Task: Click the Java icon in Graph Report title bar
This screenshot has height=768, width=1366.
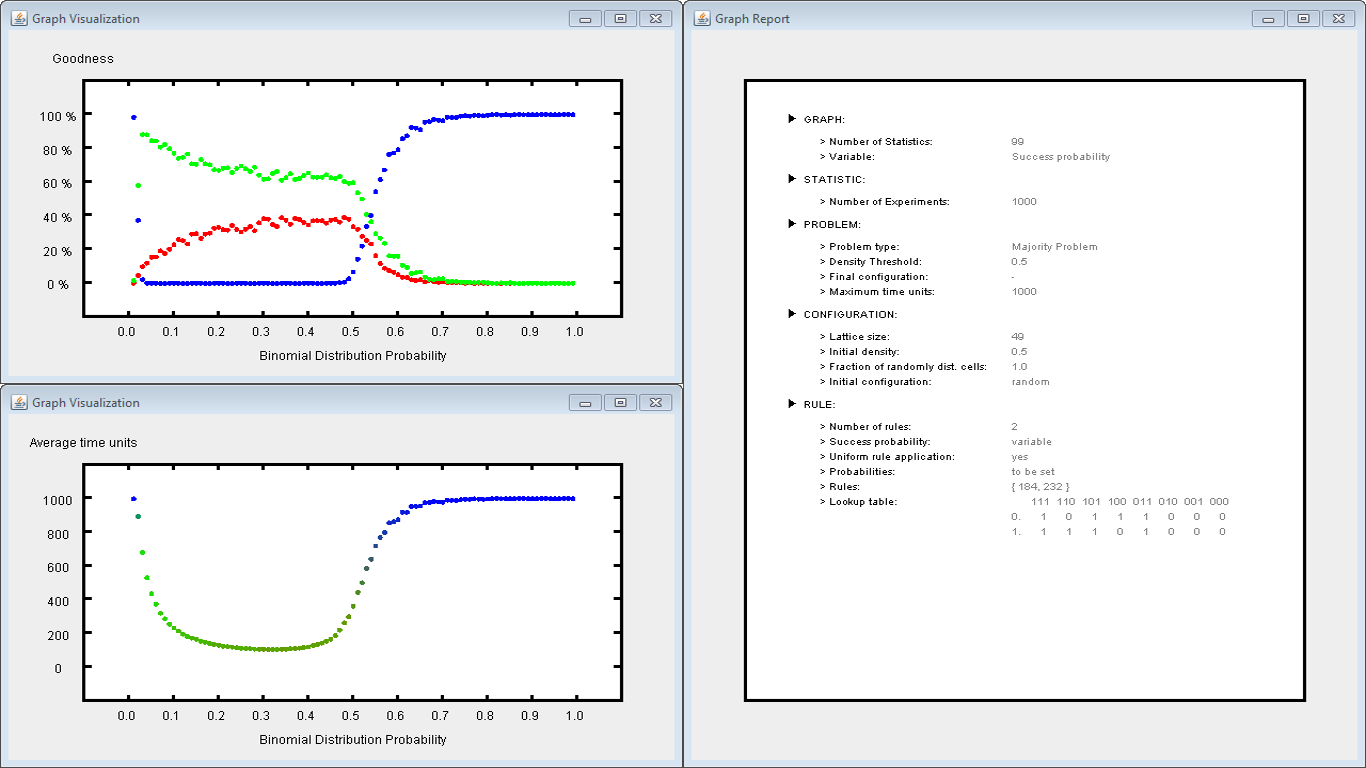Action: pos(702,19)
